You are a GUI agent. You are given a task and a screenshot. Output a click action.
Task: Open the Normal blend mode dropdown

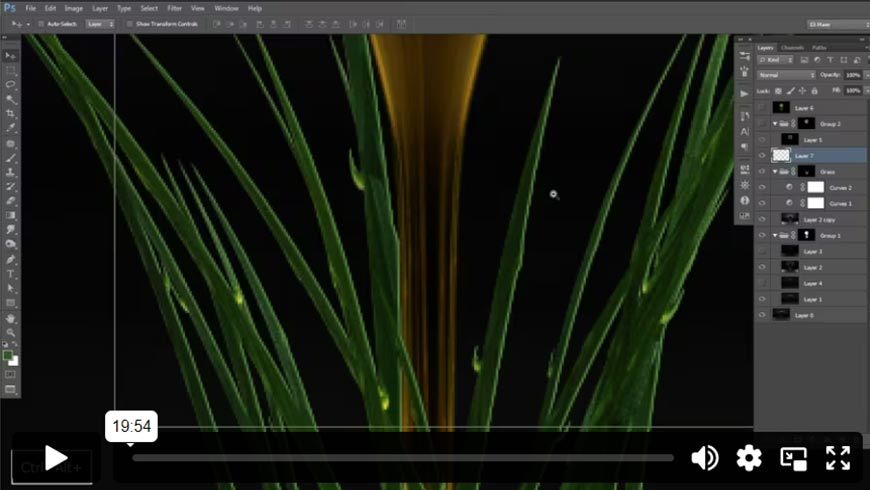pyautogui.click(x=786, y=75)
